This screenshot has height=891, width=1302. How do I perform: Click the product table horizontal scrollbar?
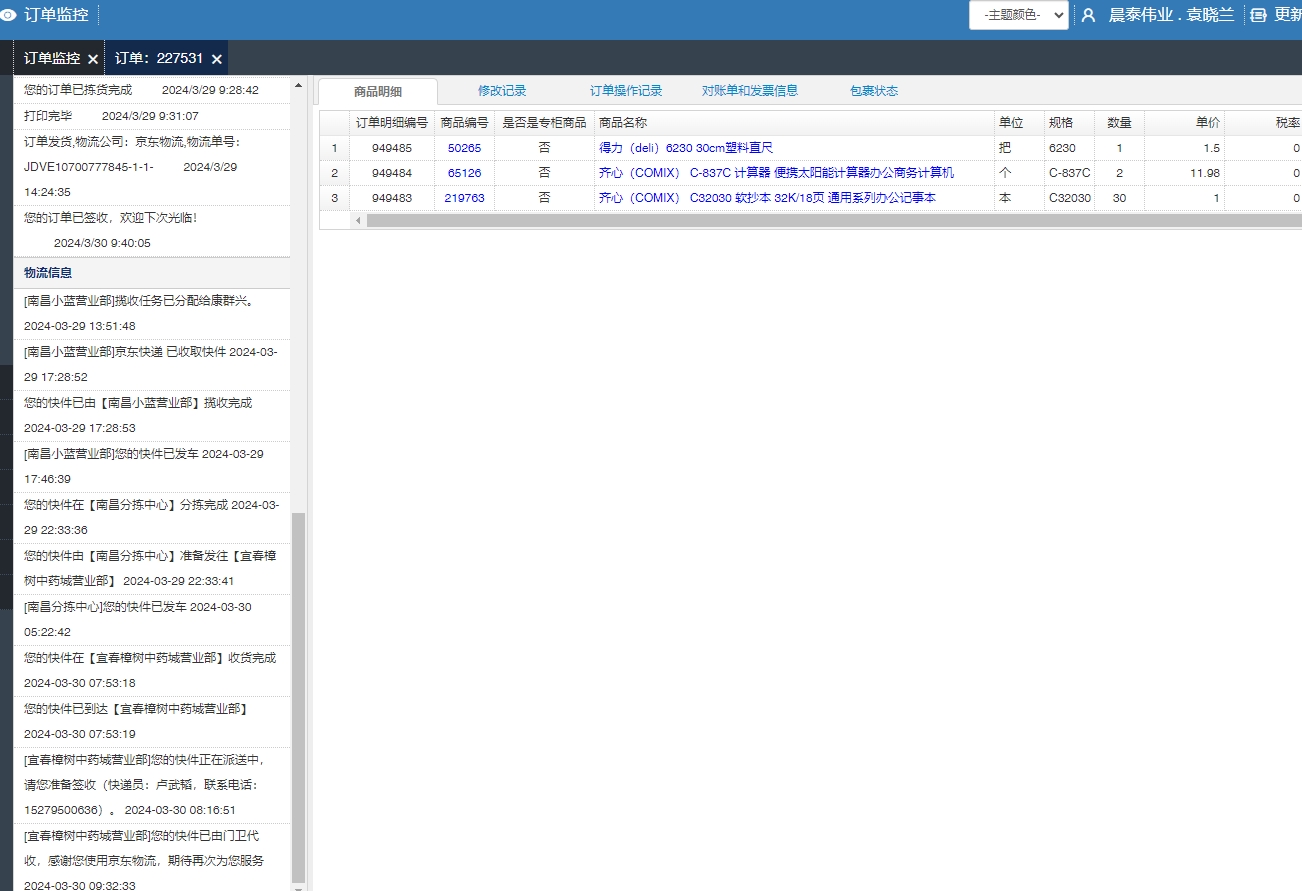[x=834, y=220]
